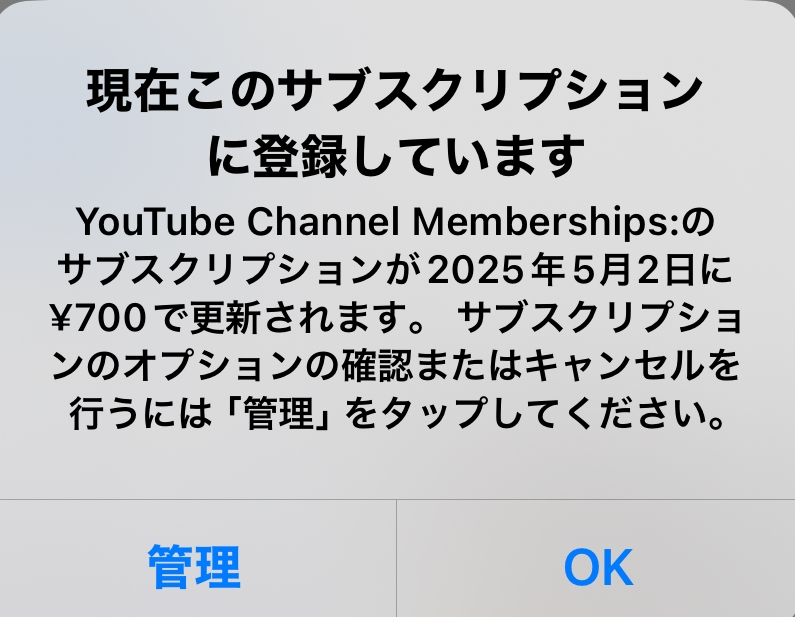Click the ¥700 price text
This screenshot has width=795, height=617.
[x=99, y=318]
